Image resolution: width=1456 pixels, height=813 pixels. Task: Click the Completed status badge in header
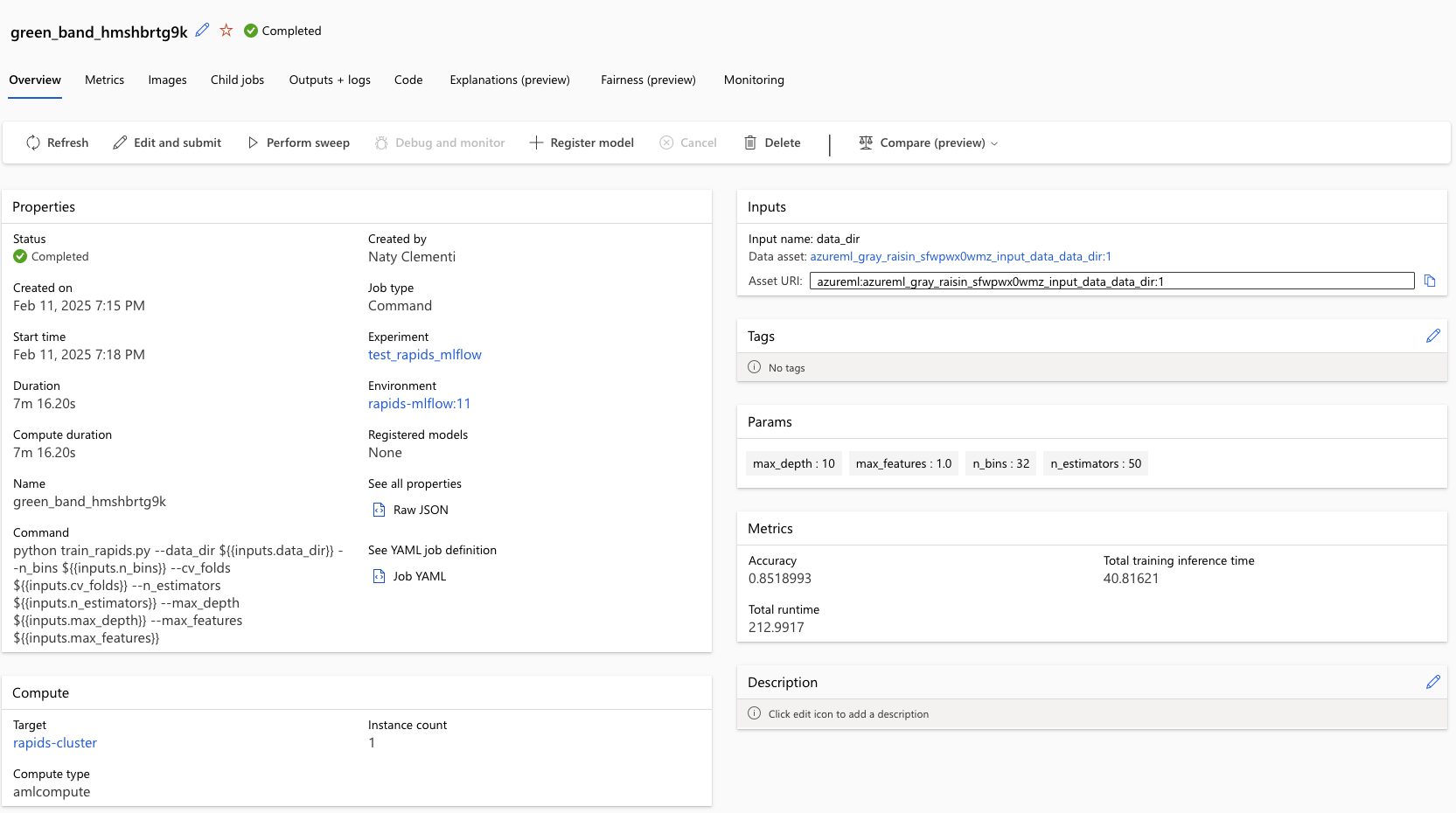click(x=282, y=31)
